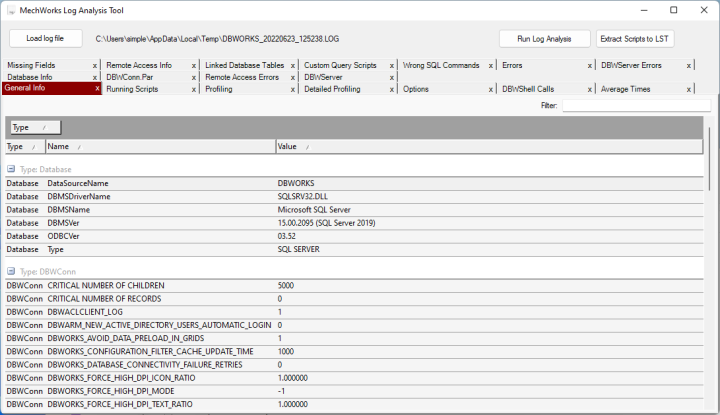Image resolution: width=720 pixels, height=415 pixels.
Task: Select the ODBCVer row
Action: tap(354, 236)
